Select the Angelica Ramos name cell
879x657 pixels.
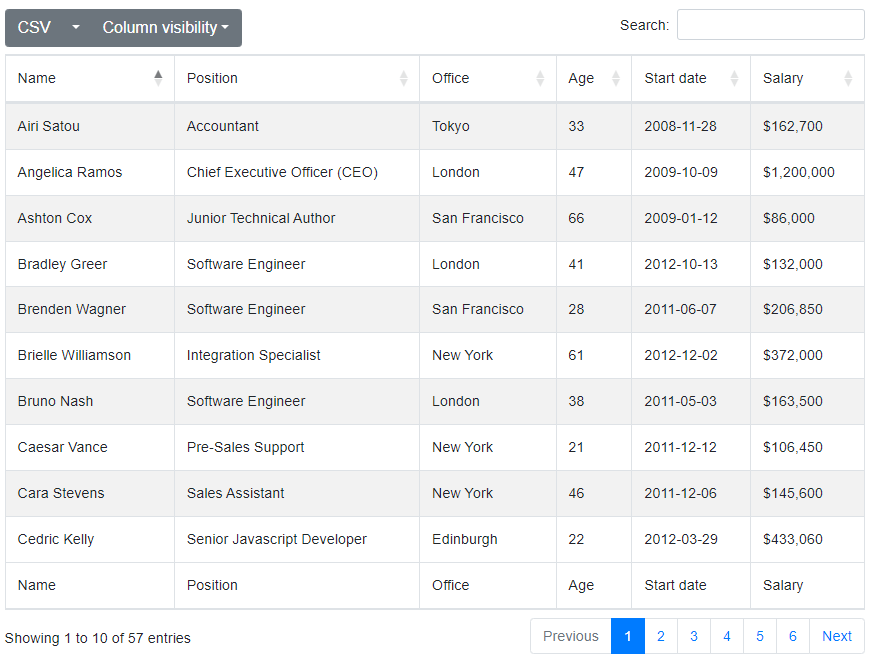pyautogui.click(x=90, y=172)
